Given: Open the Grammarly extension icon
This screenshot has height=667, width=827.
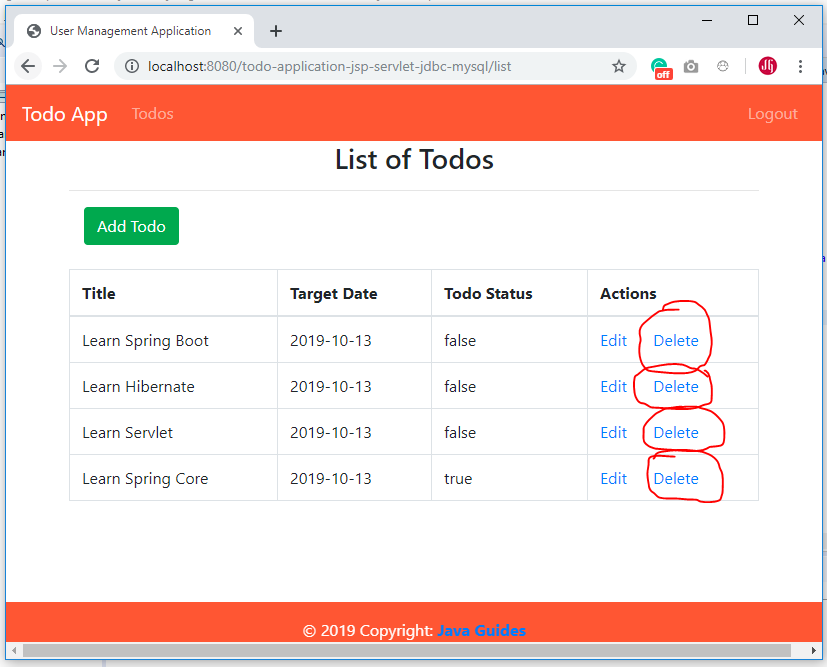Looking at the screenshot, I should click(660, 67).
